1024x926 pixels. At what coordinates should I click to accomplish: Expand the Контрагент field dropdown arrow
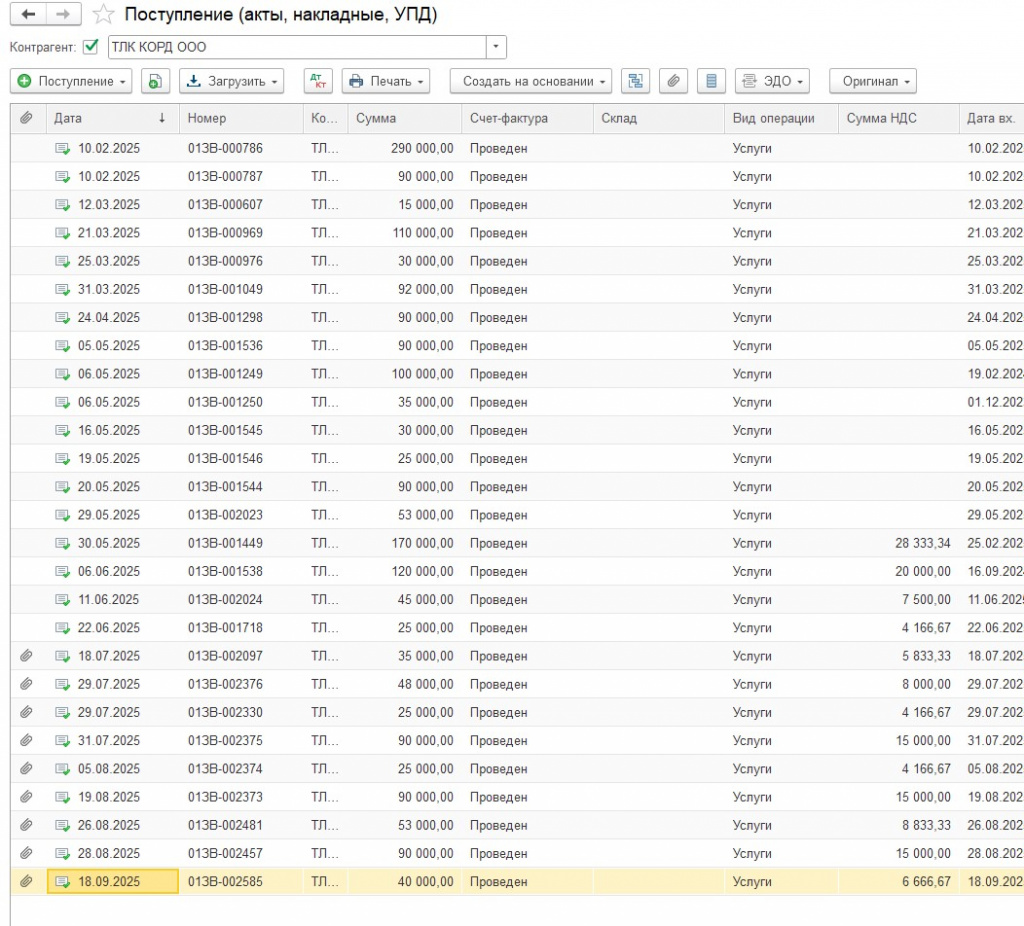[496, 47]
